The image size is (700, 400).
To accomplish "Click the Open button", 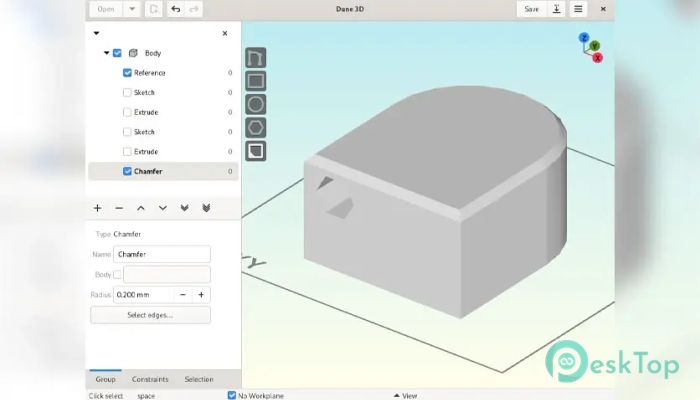I will (x=106, y=9).
